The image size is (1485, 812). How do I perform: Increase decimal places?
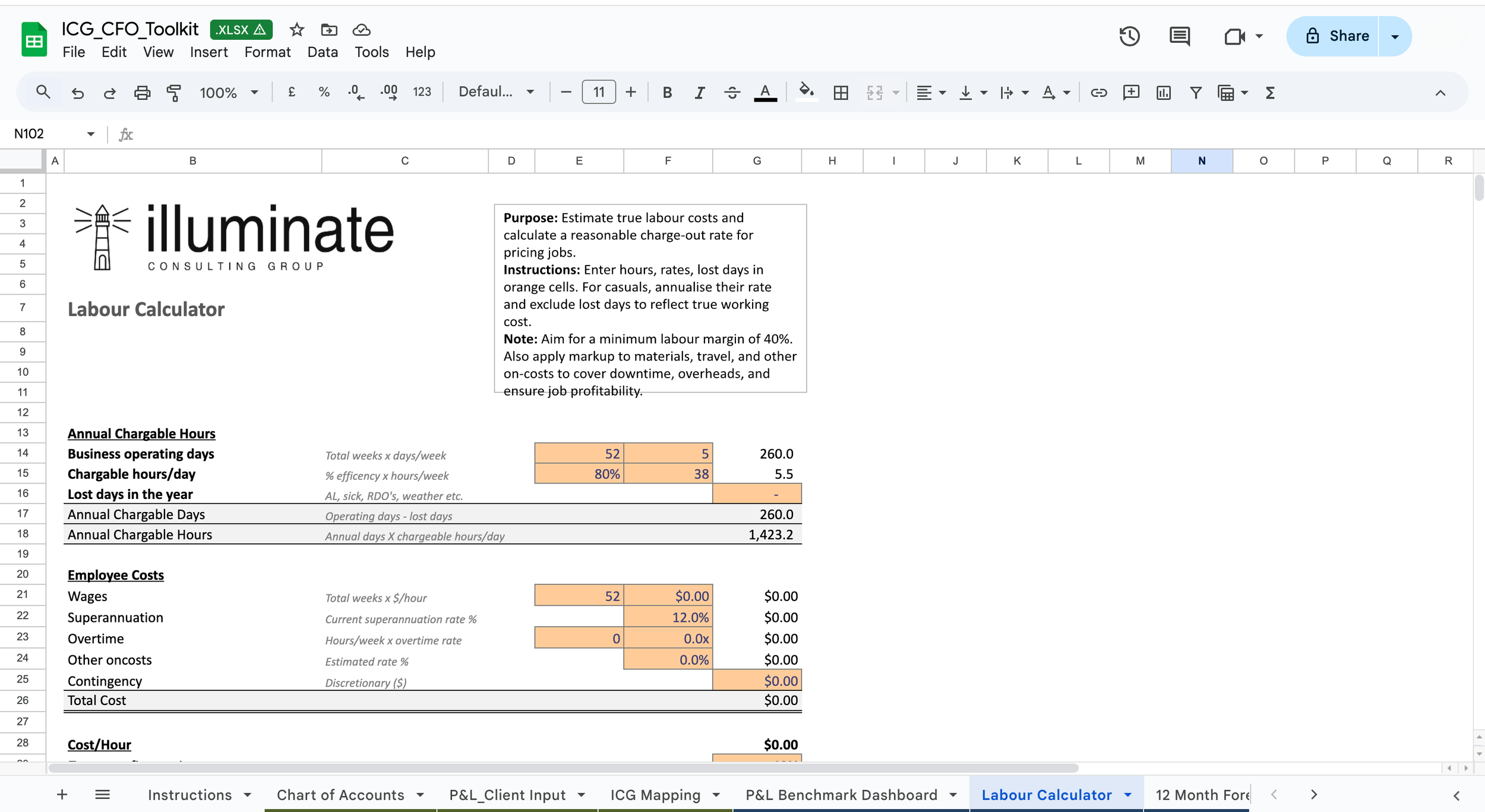coord(389,92)
